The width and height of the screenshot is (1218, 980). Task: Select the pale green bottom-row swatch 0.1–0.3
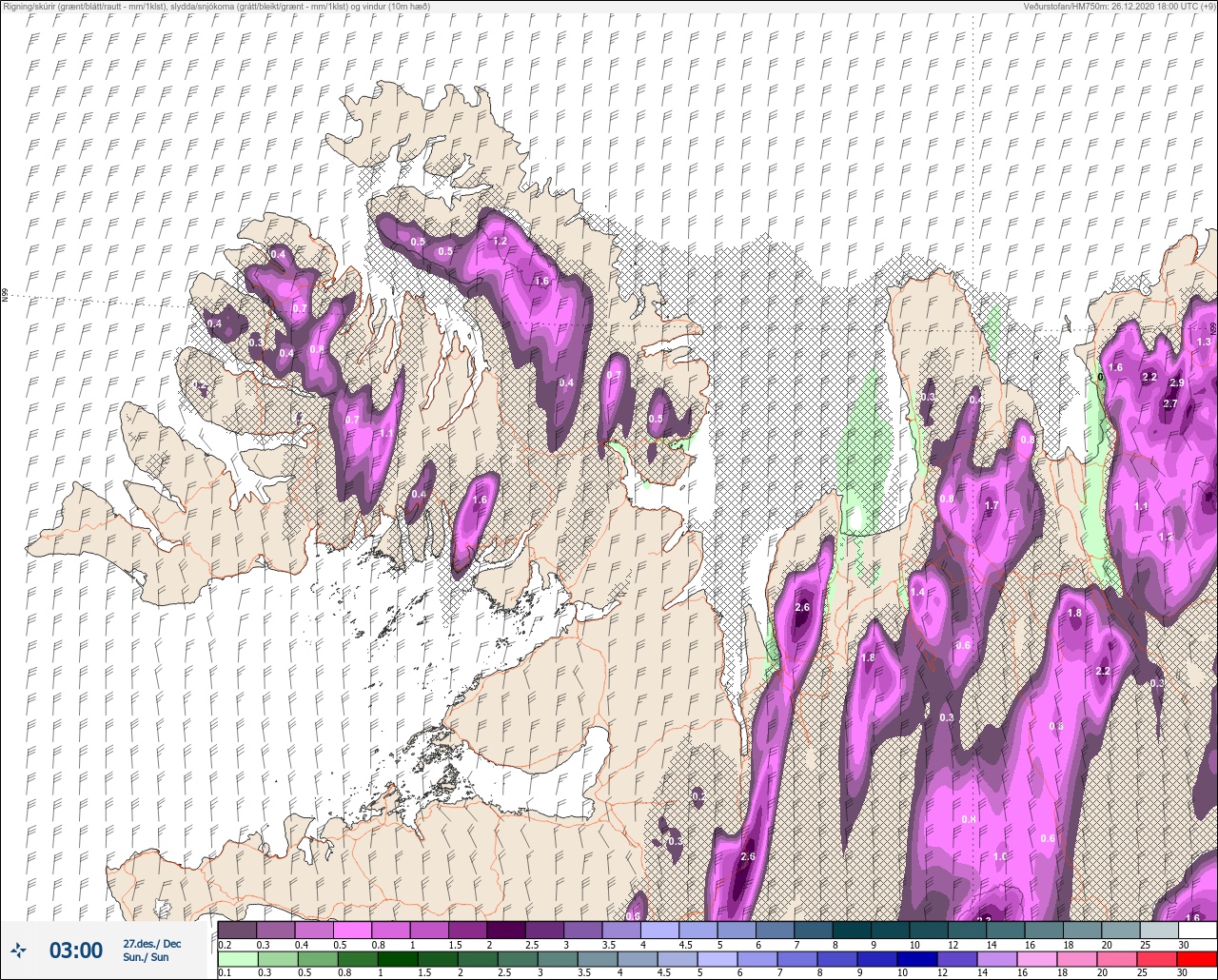click(x=237, y=959)
